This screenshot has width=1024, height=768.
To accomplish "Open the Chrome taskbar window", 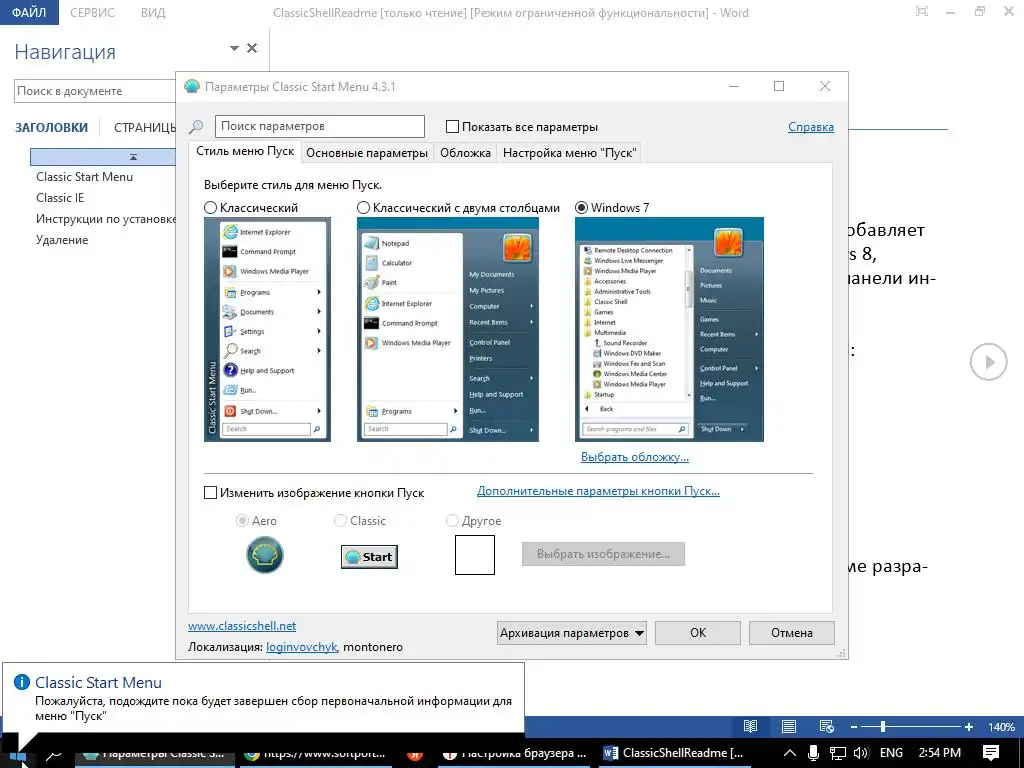I will [x=316, y=754].
